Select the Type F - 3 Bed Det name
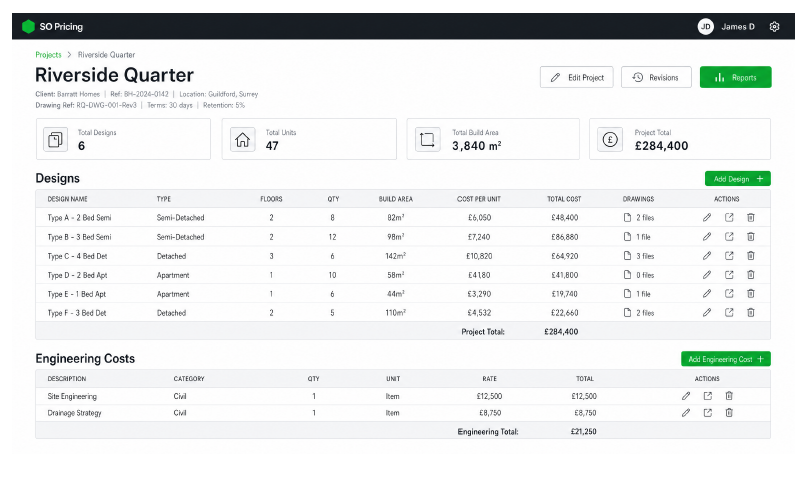The width and height of the screenshot is (810, 493). coord(77,313)
